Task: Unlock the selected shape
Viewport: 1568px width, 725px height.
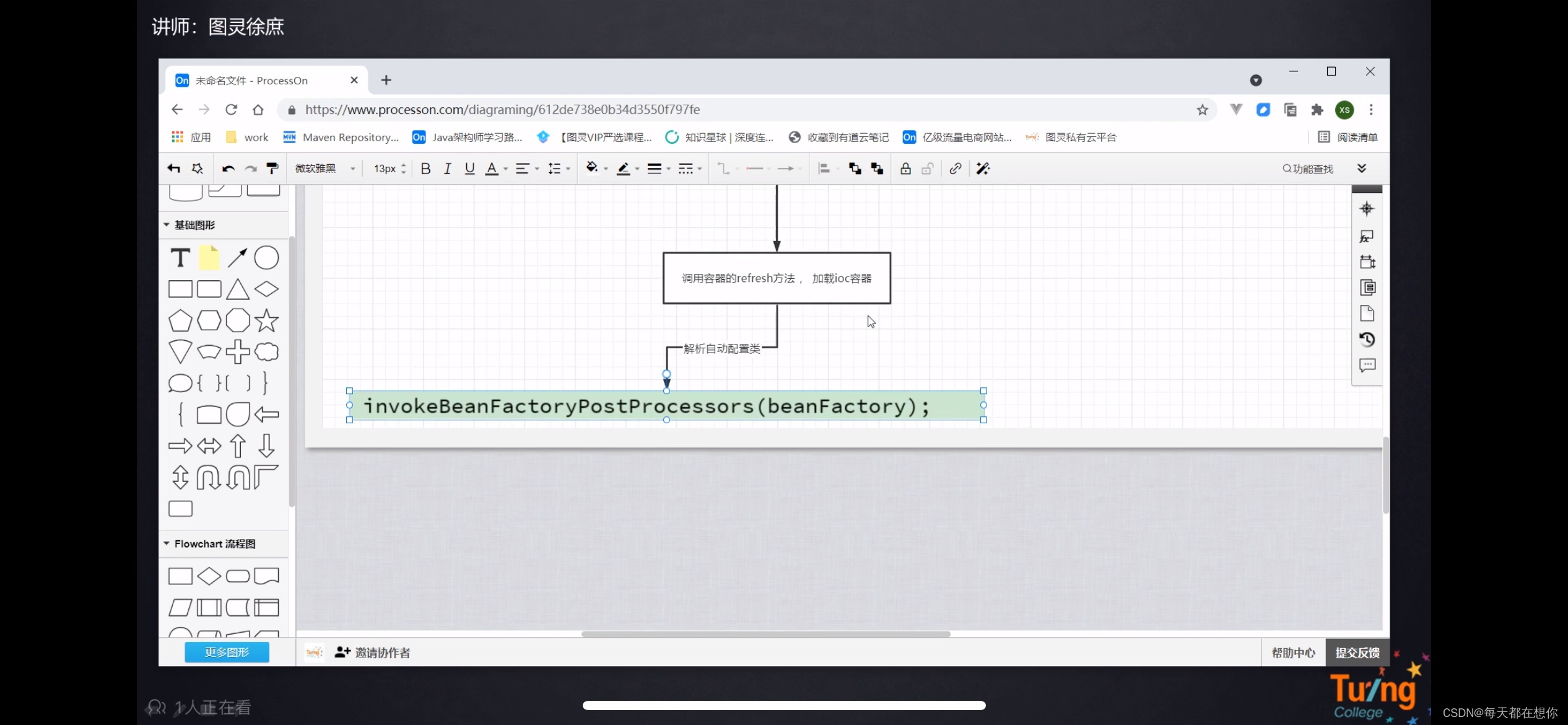Action: (x=928, y=169)
